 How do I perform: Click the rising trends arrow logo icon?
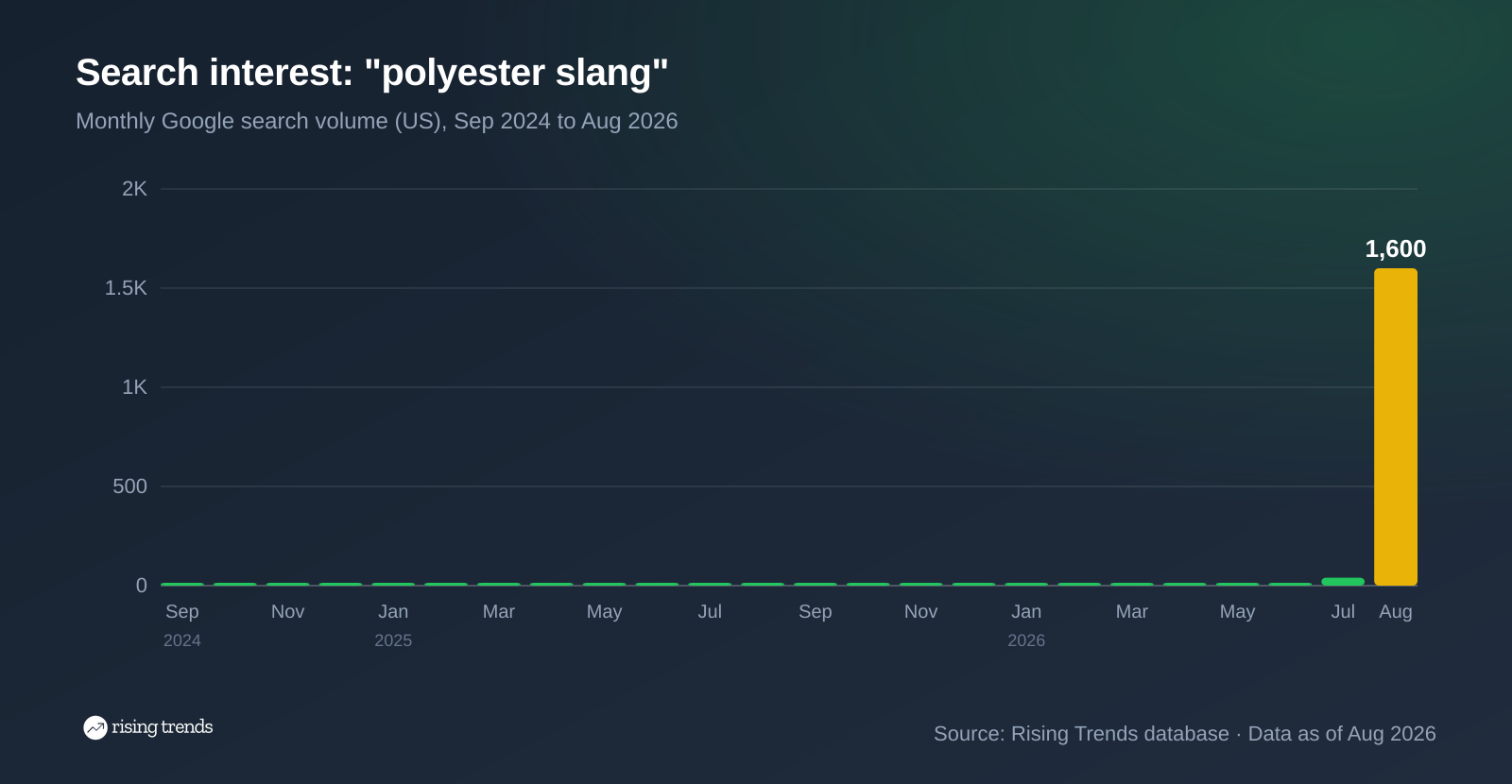(x=94, y=727)
